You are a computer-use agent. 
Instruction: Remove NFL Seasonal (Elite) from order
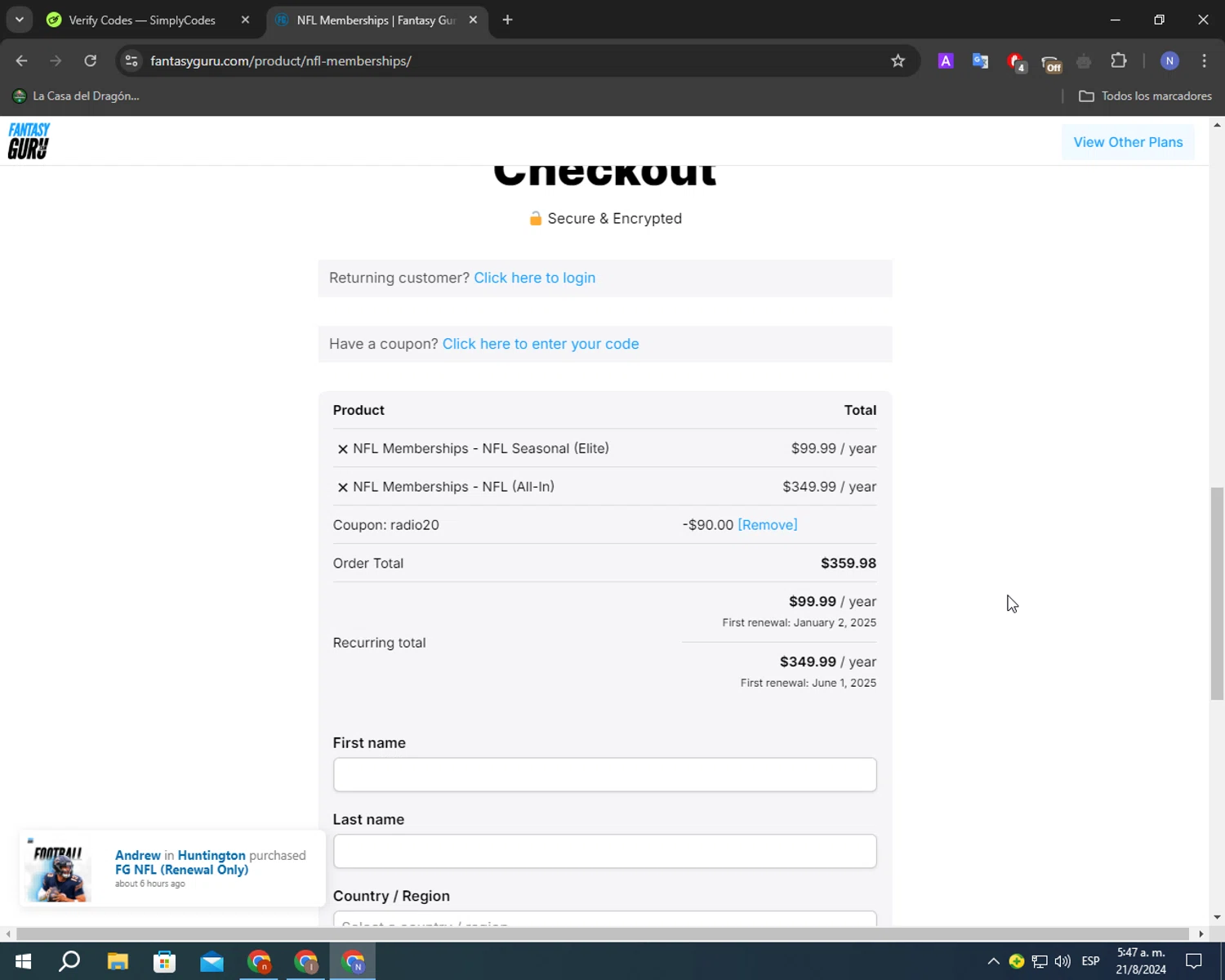point(342,449)
